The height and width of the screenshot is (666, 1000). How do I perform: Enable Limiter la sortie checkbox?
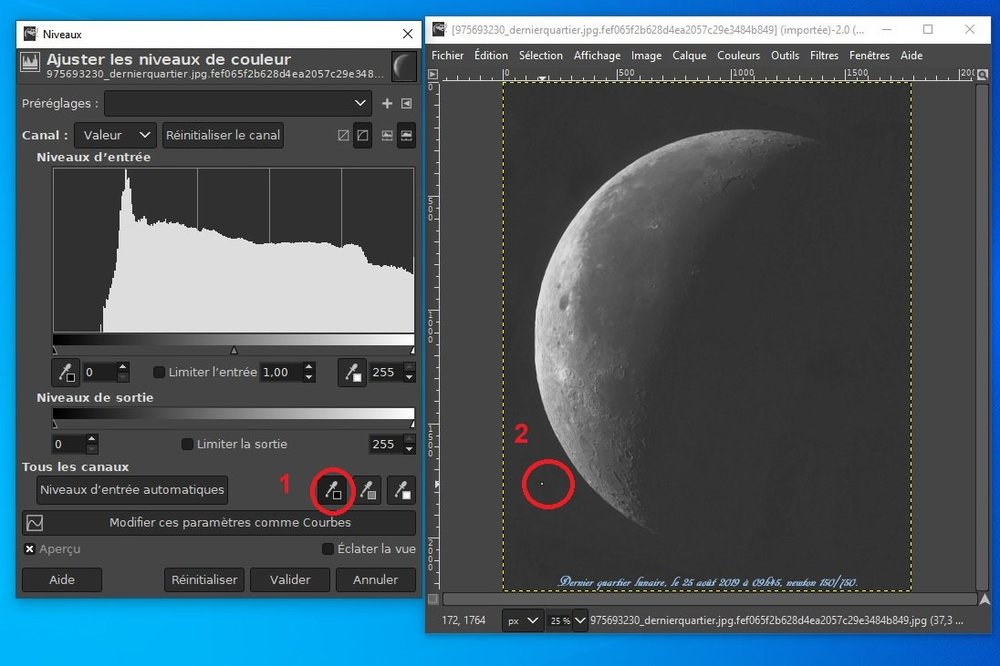pyautogui.click(x=188, y=444)
